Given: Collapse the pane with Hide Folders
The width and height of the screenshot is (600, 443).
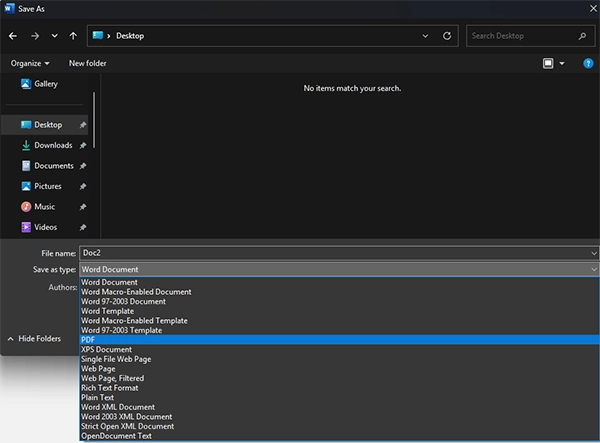Looking at the screenshot, I should pos(34,339).
